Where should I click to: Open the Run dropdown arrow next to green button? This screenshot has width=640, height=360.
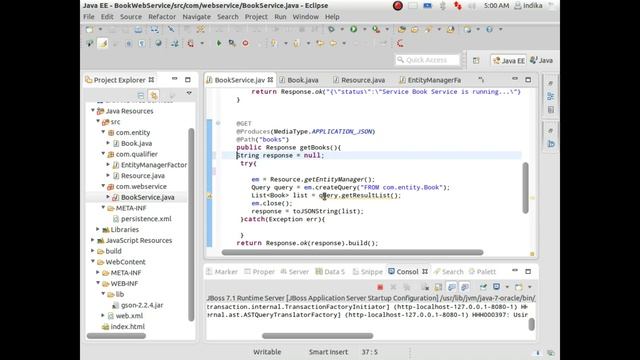(x=364, y=29)
